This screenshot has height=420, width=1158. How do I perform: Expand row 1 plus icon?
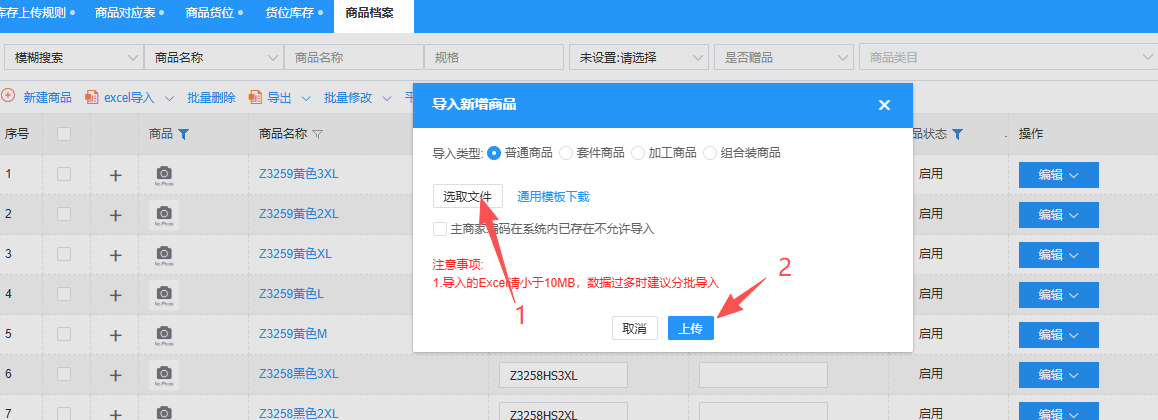(115, 175)
